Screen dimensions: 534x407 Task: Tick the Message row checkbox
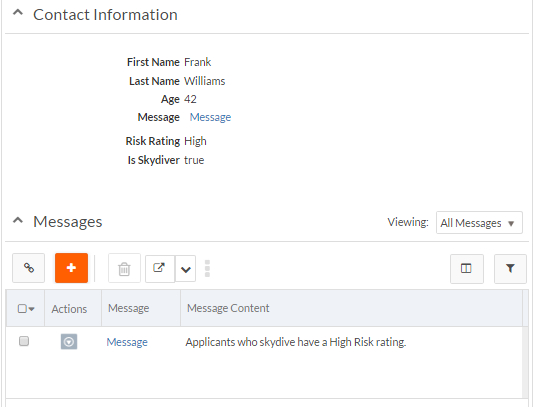(24, 341)
